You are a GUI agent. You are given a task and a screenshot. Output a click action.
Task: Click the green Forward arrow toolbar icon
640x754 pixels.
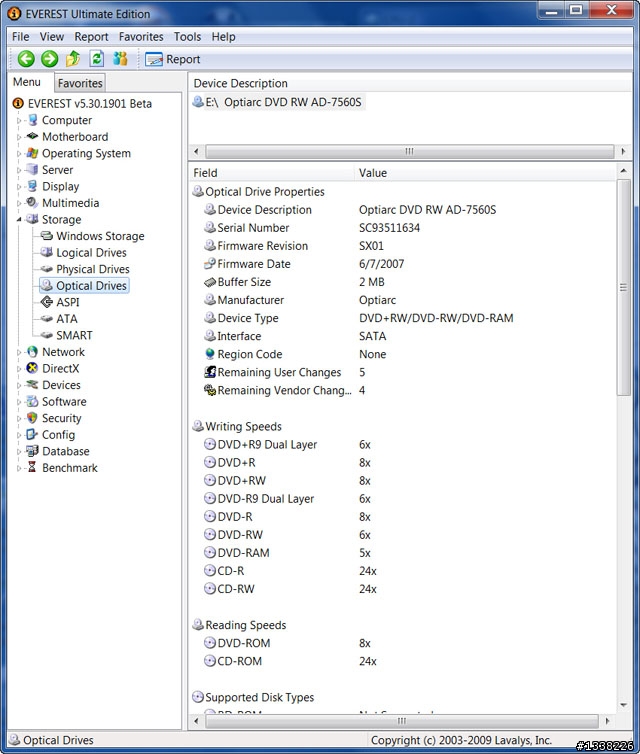pos(49,59)
